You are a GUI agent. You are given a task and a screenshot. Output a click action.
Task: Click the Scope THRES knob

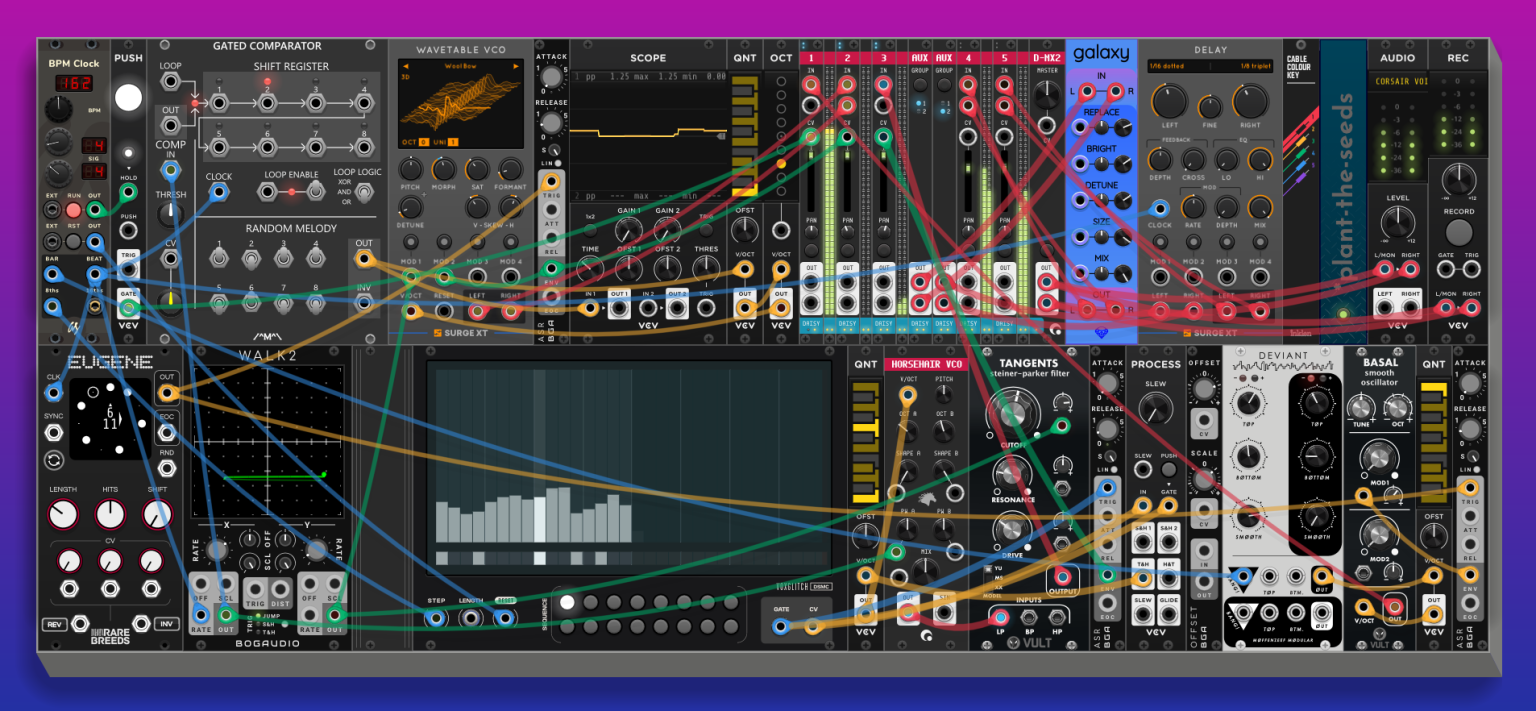(706, 268)
